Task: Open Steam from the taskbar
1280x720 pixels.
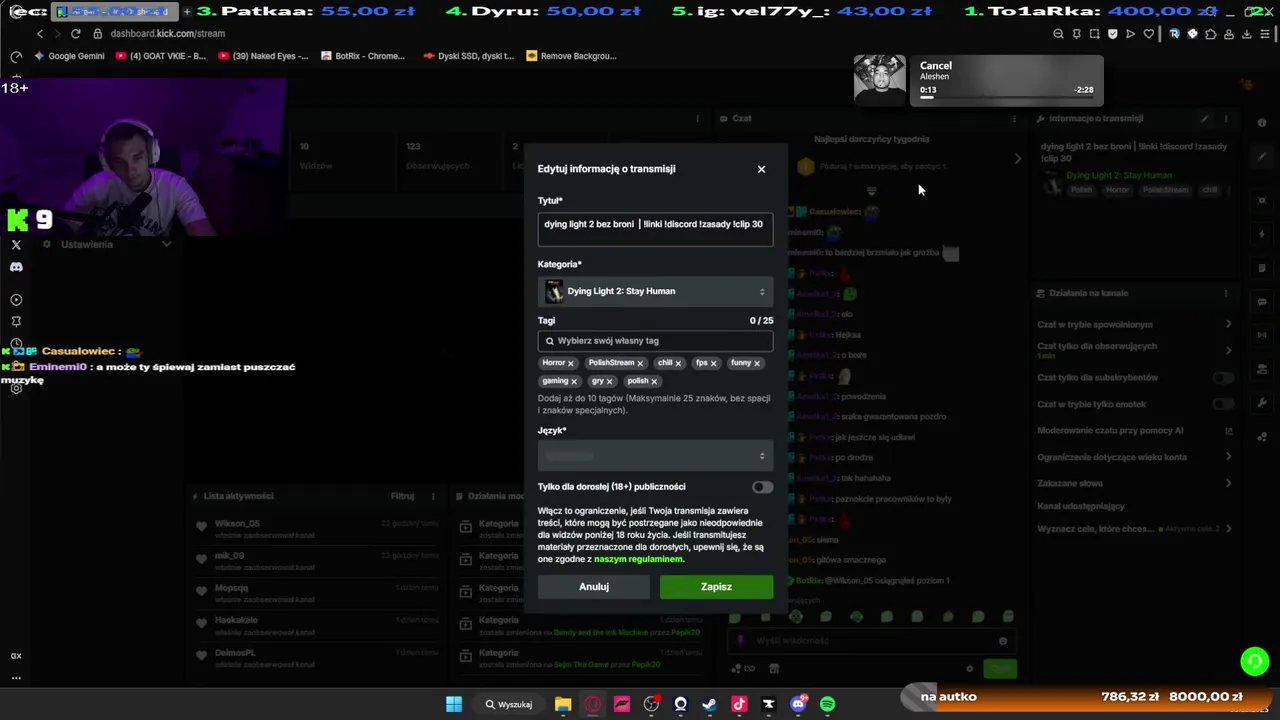Action: point(709,704)
